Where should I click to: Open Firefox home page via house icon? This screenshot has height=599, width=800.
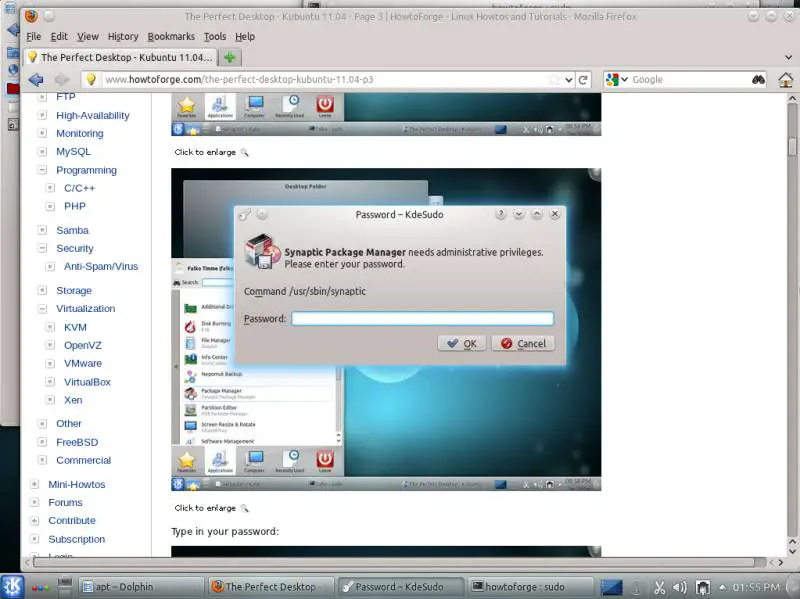coord(785,80)
